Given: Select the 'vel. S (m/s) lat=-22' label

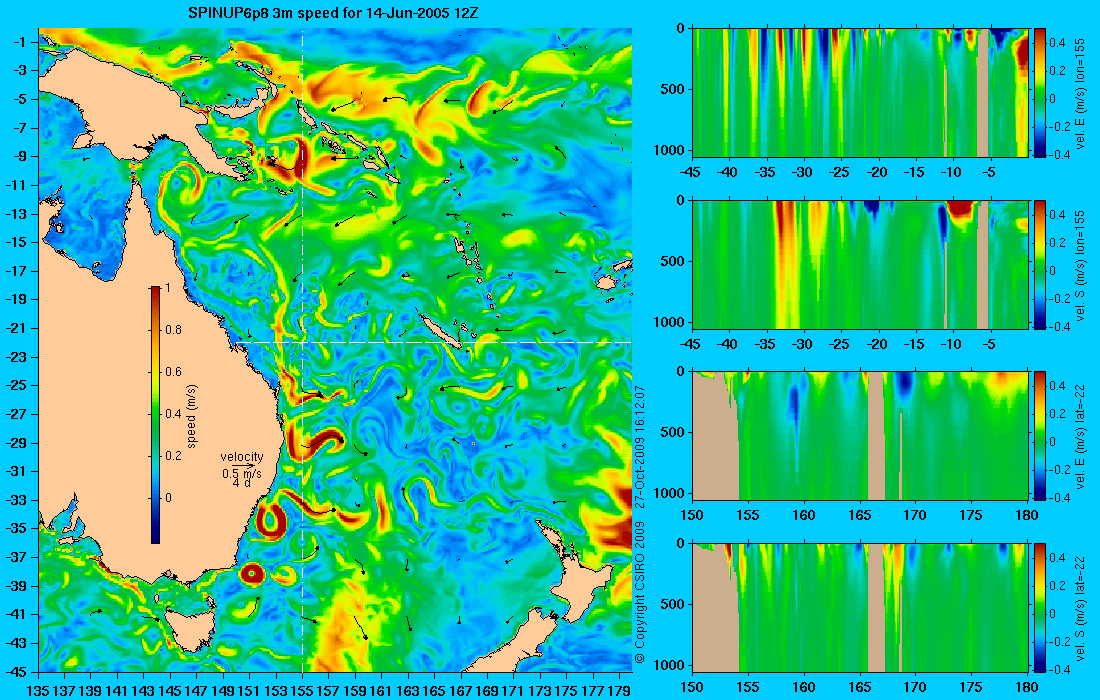Looking at the screenshot, I should (x=1080, y=608).
